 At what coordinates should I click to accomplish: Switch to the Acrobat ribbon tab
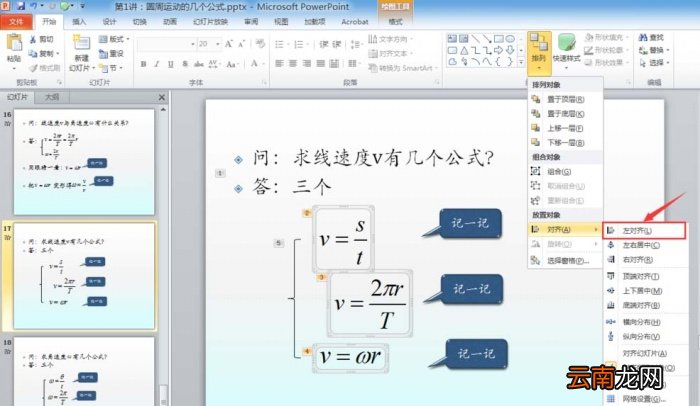coord(355,21)
